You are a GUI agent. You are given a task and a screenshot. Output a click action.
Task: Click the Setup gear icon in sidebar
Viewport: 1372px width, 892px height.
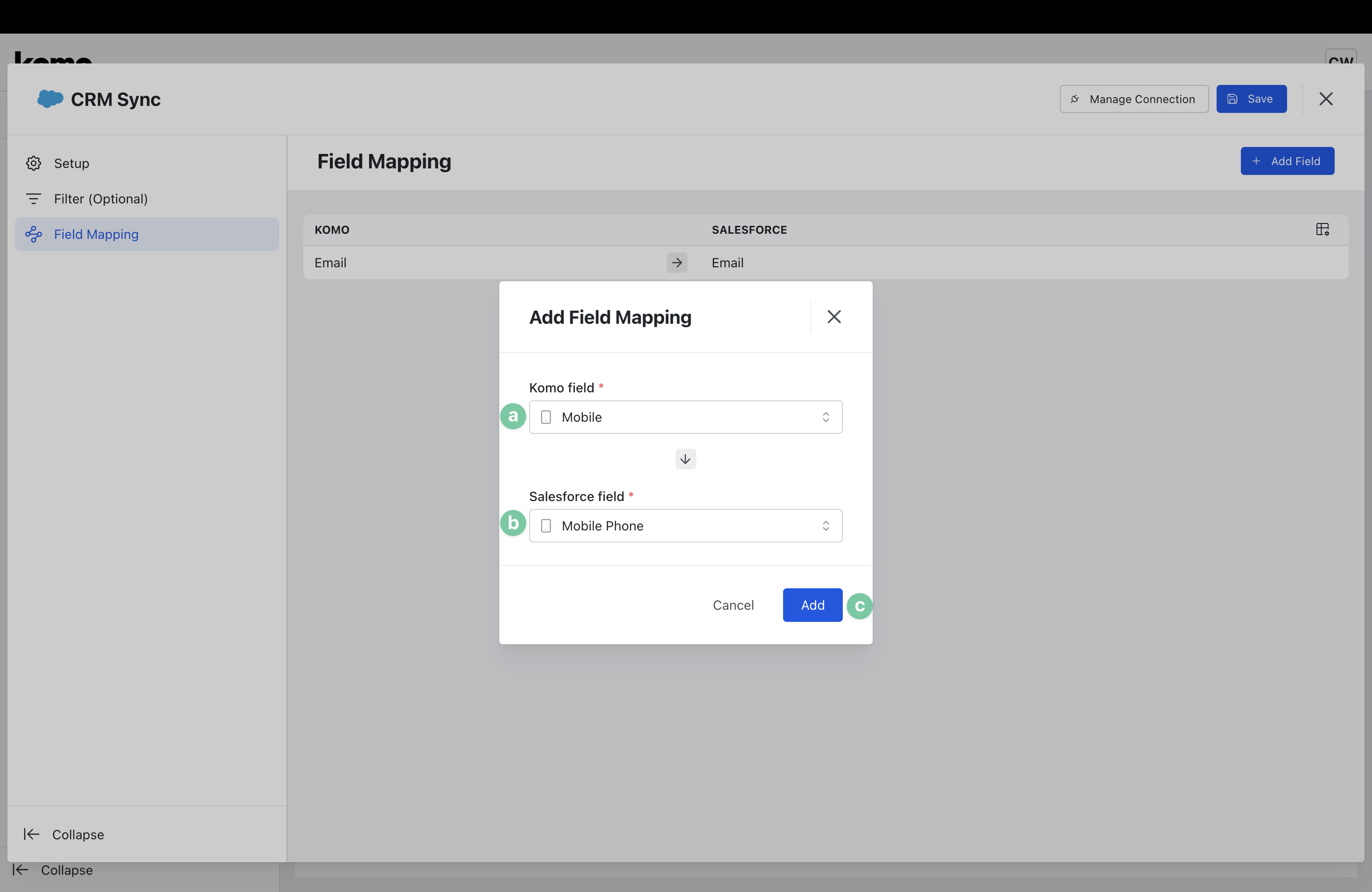(34, 164)
